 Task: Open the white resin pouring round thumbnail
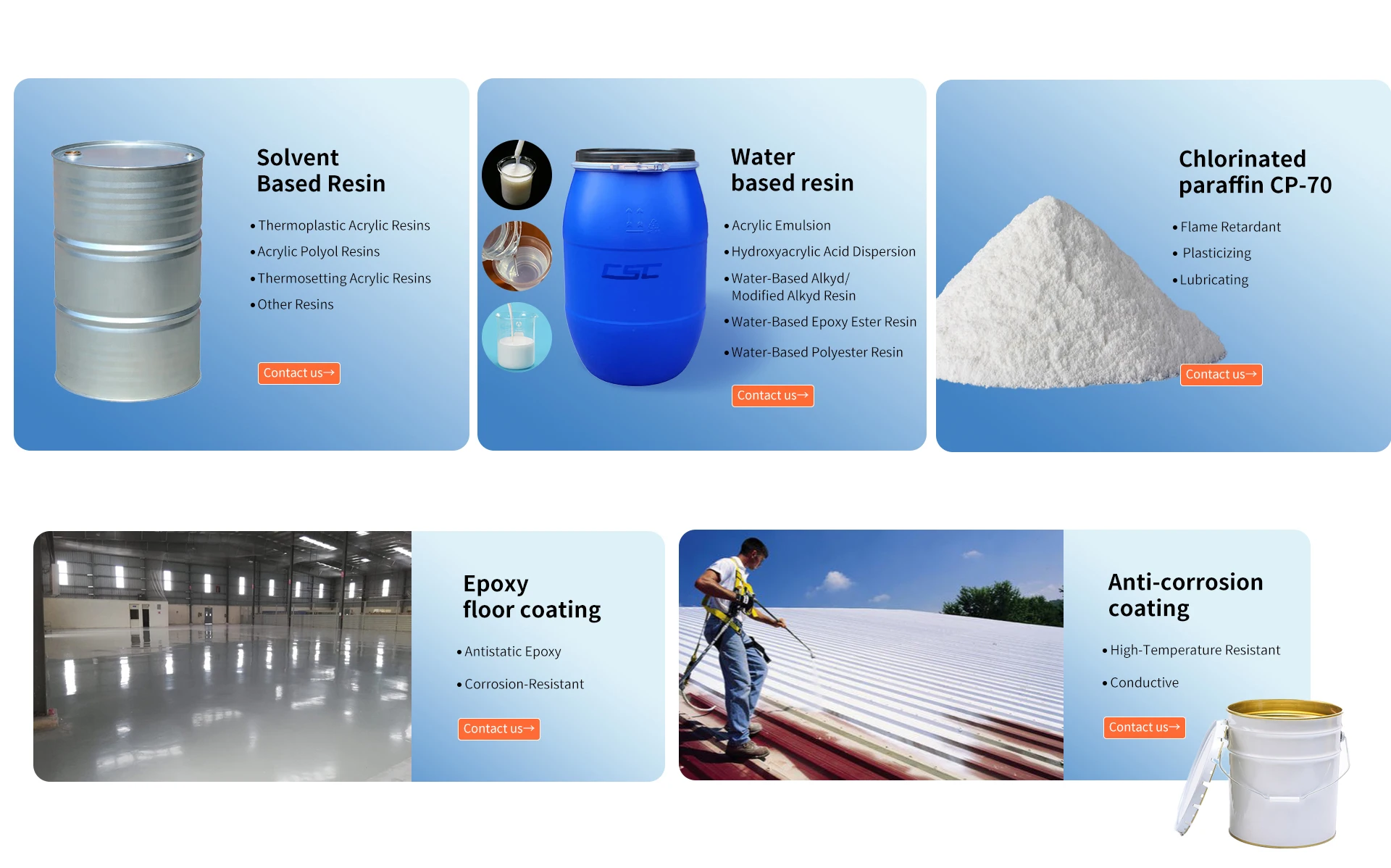pos(517,175)
